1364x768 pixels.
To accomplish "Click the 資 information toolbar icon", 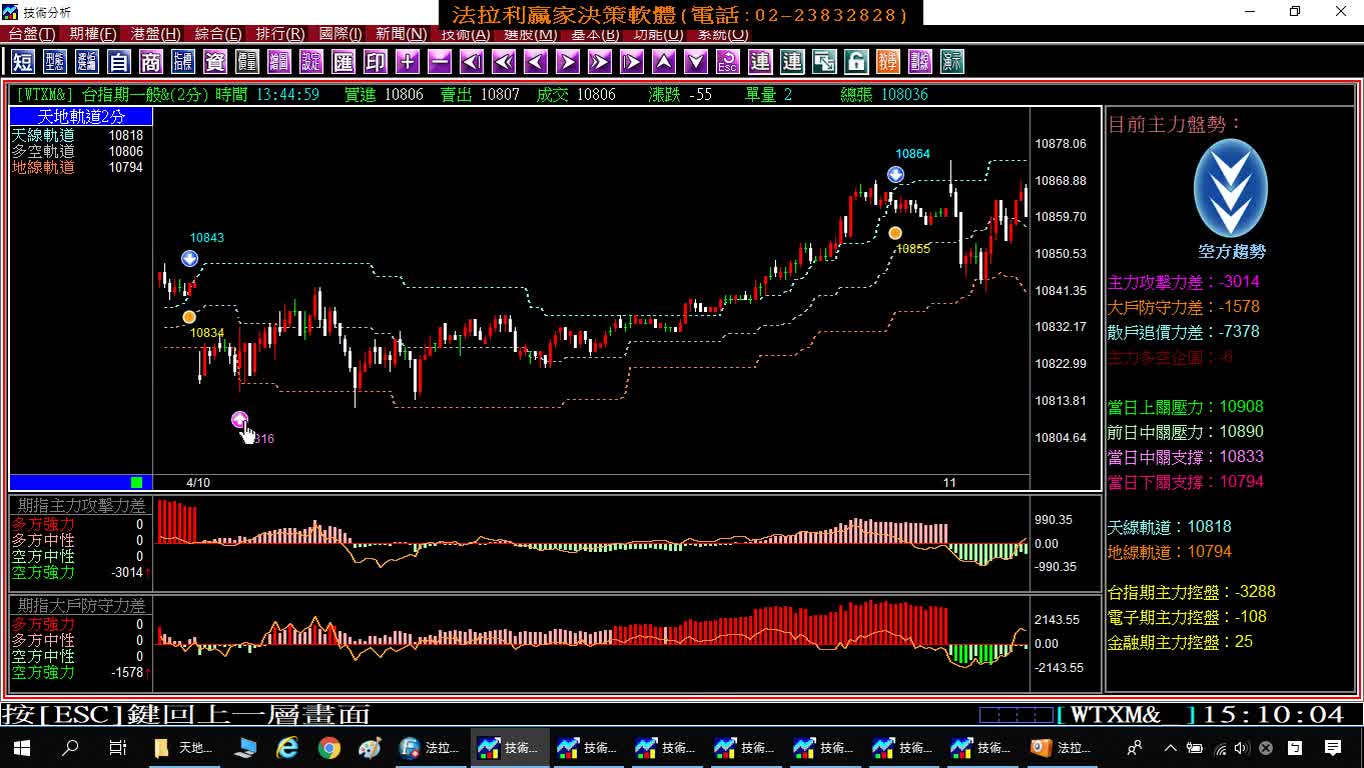I will click(215, 62).
